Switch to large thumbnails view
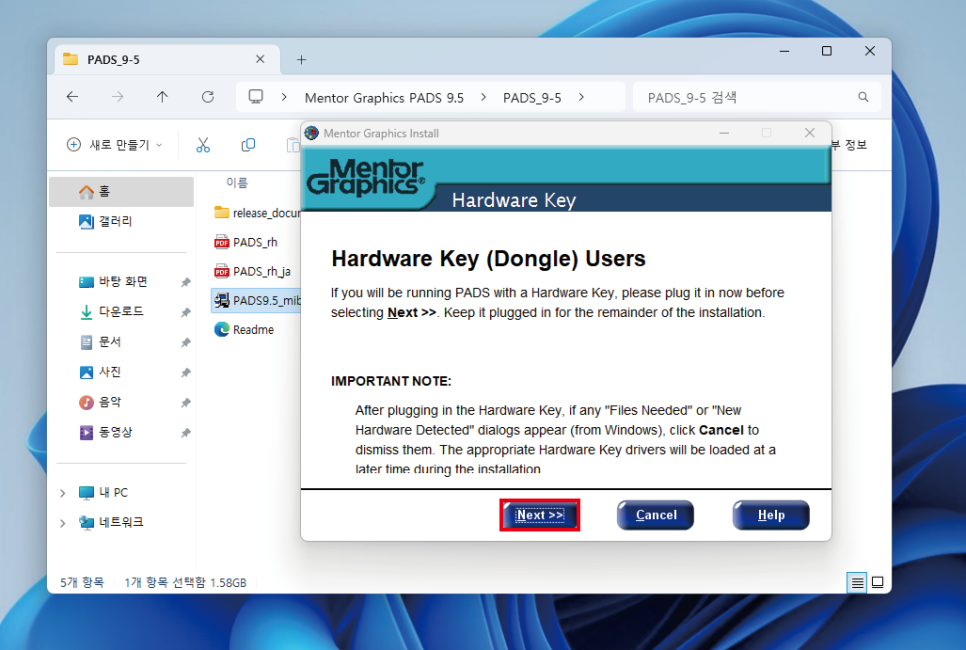Viewport: 966px width, 650px height. [878, 582]
